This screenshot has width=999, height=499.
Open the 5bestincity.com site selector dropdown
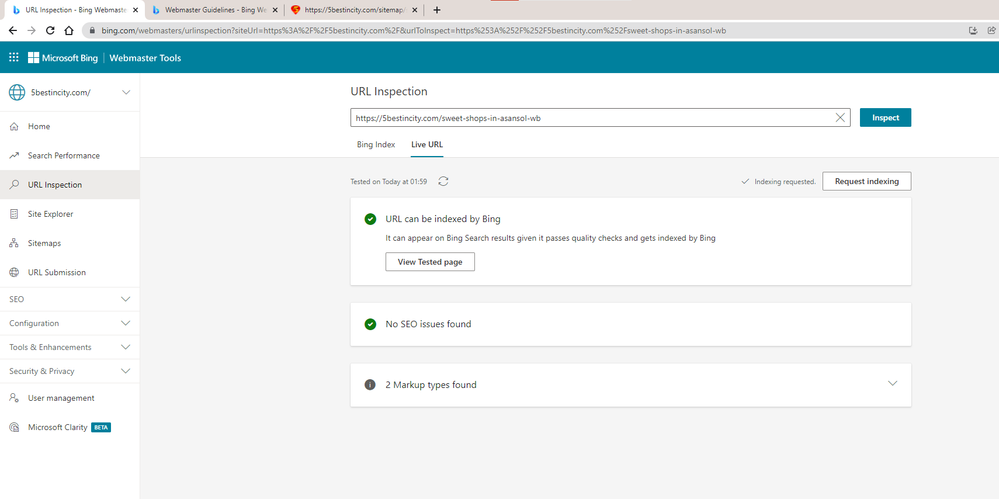[126, 92]
